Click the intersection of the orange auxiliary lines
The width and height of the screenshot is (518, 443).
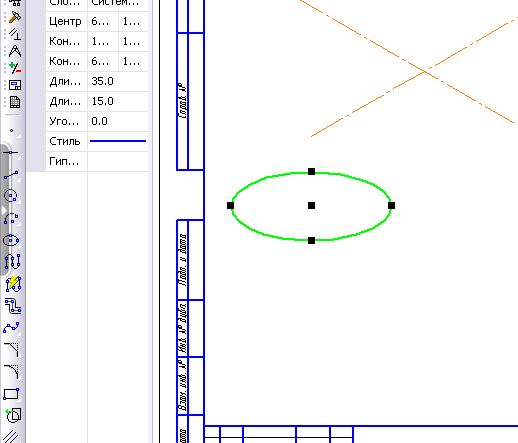pos(425,71)
